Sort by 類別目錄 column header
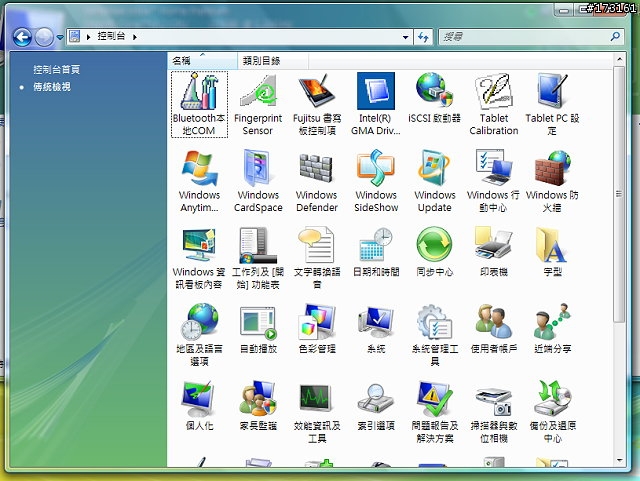 tap(273, 61)
